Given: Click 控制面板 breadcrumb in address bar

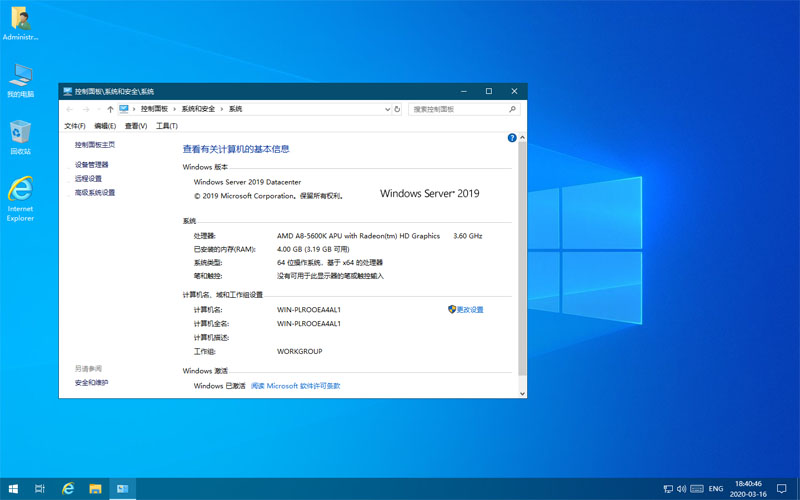Looking at the screenshot, I should (x=154, y=109).
